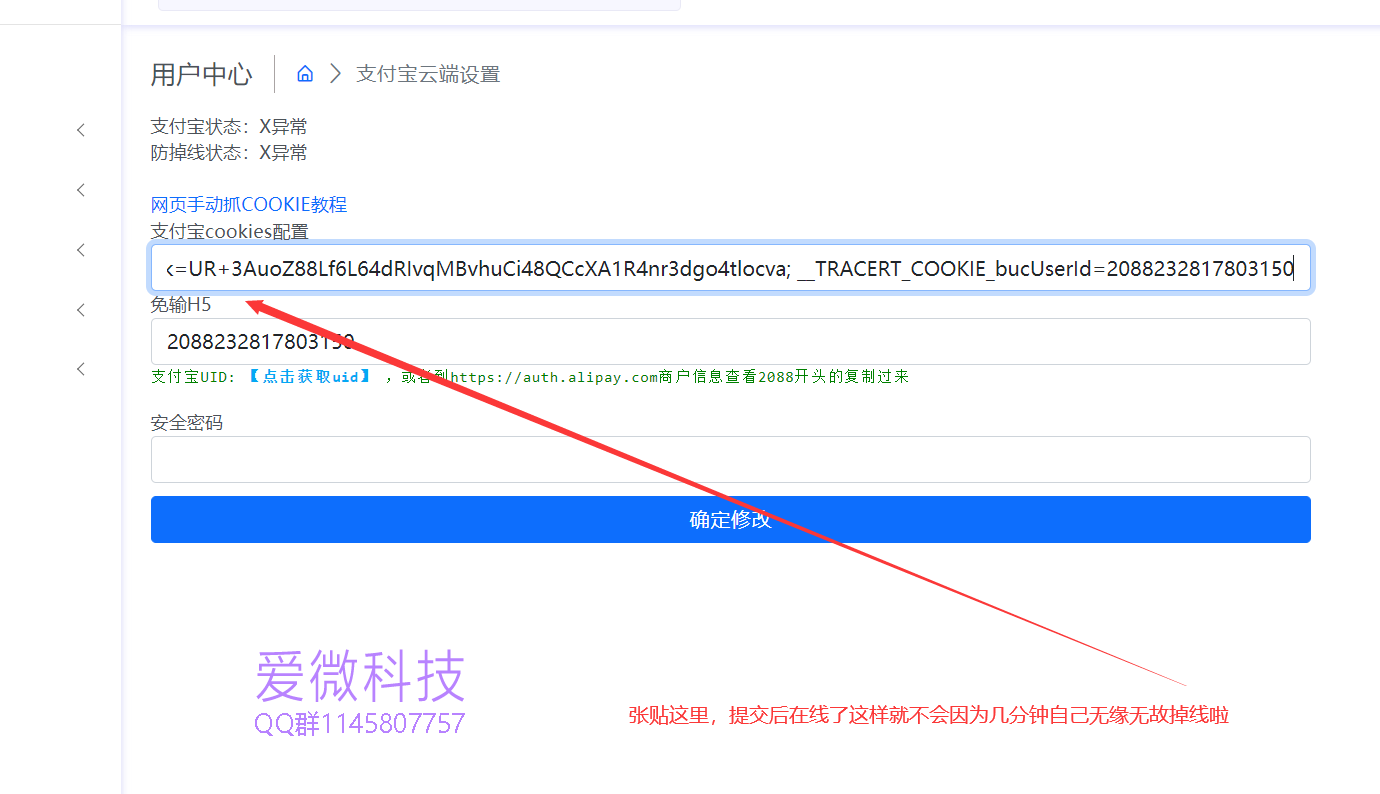Click the 安全密码 label
This screenshot has width=1380, height=794.
click(x=187, y=423)
